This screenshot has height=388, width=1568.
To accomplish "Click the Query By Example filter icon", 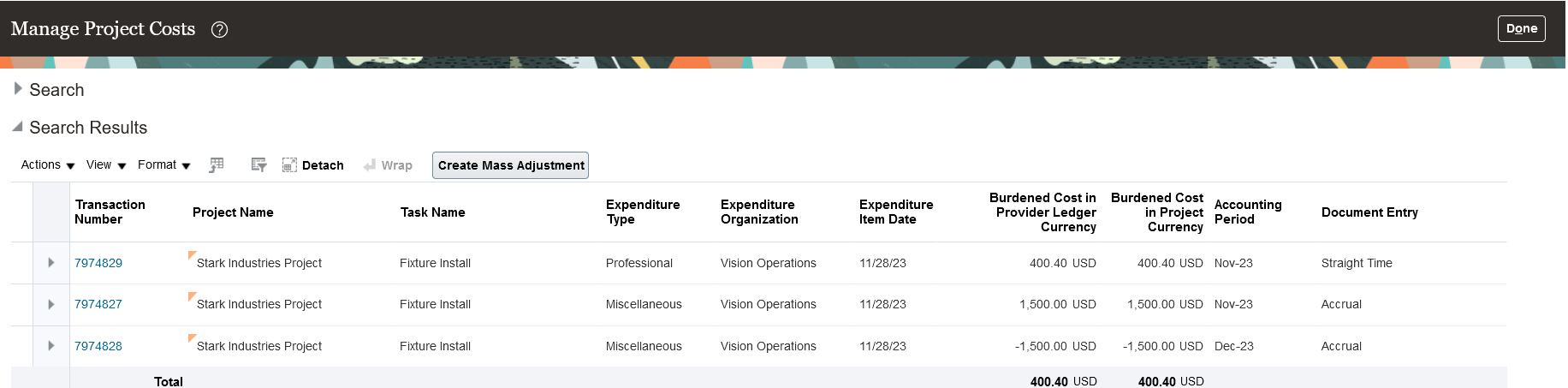I will coord(258,164).
